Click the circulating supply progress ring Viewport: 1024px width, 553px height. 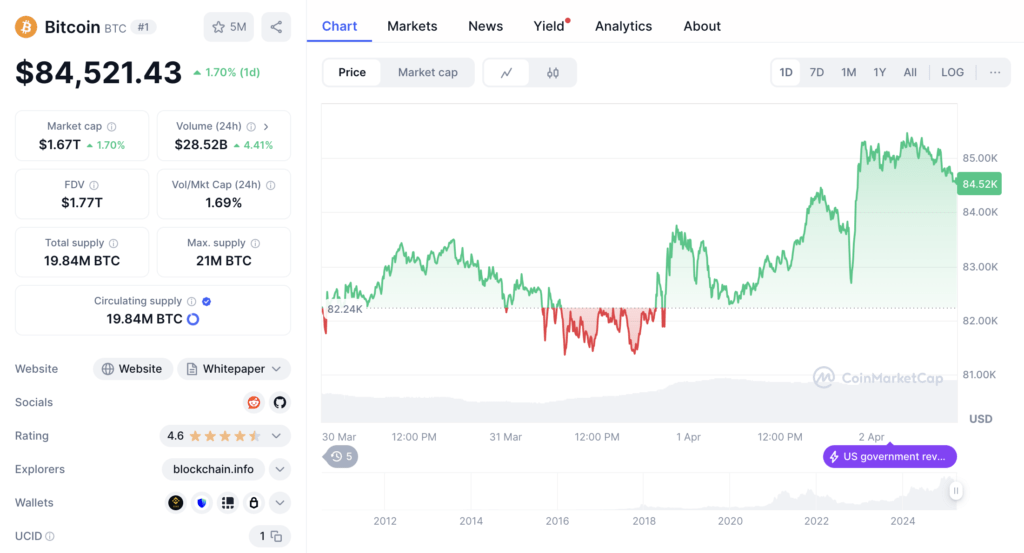[193, 319]
